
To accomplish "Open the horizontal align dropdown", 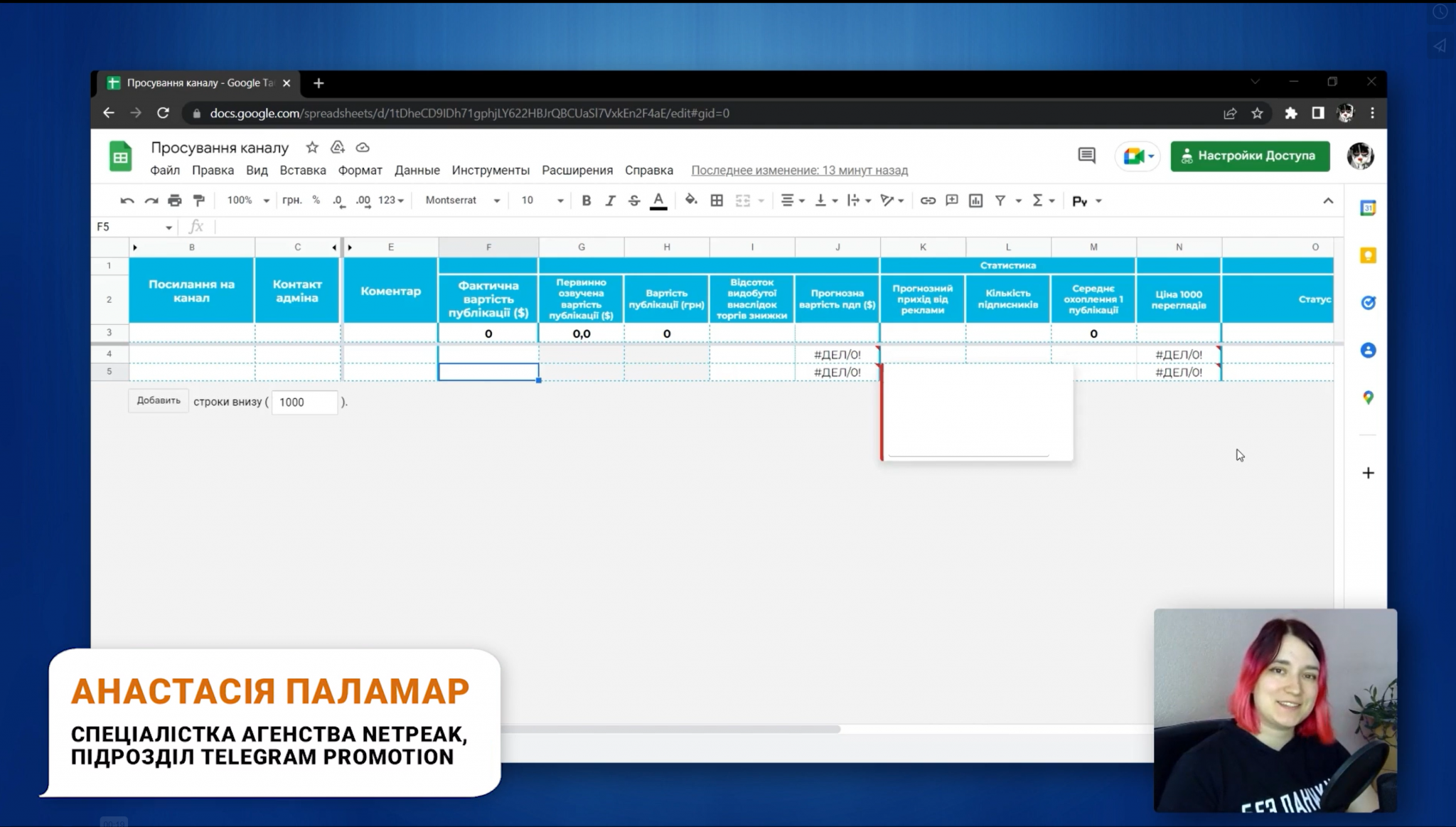I will coord(792,201).
